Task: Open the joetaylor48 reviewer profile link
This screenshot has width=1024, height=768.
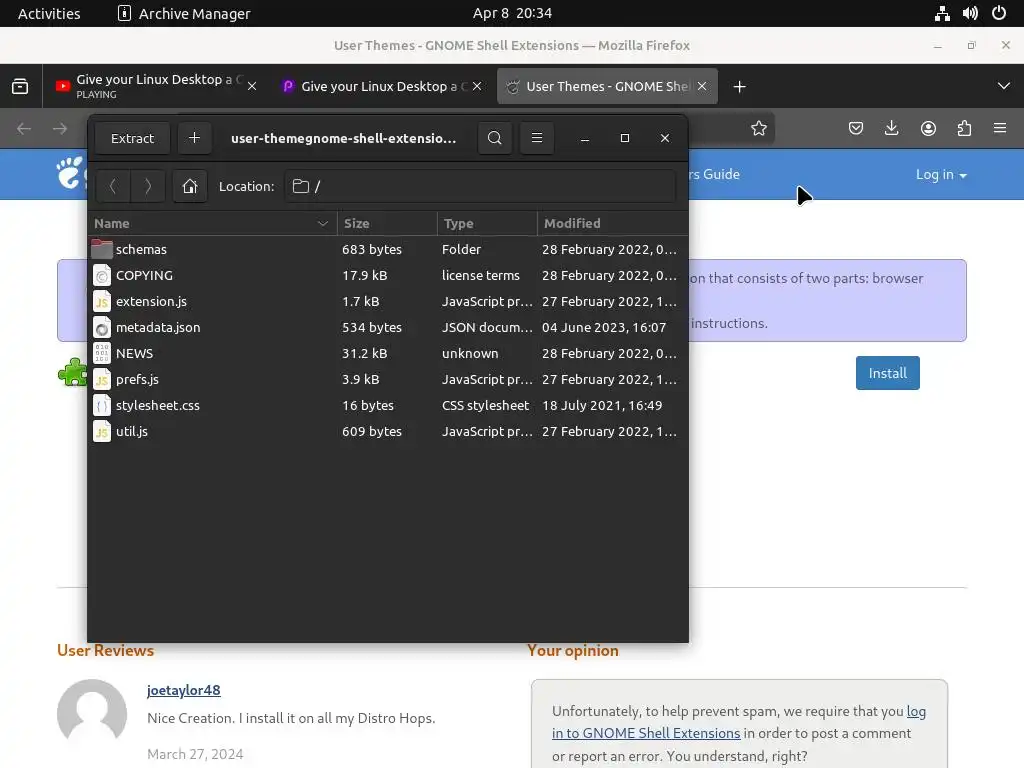Action: 184,690
